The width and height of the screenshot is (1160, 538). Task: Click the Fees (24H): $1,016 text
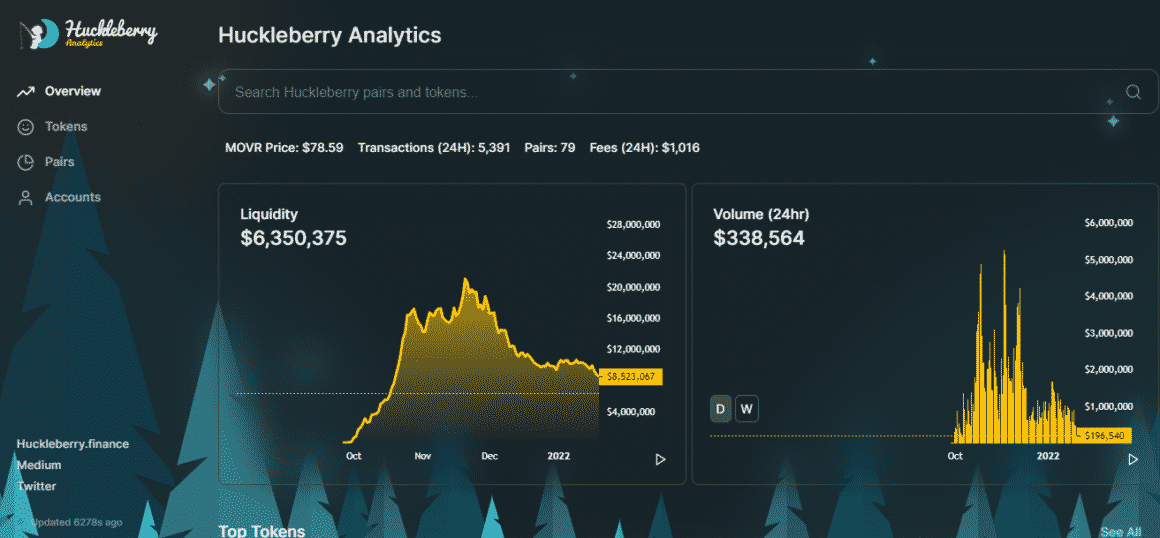[644, 147]
